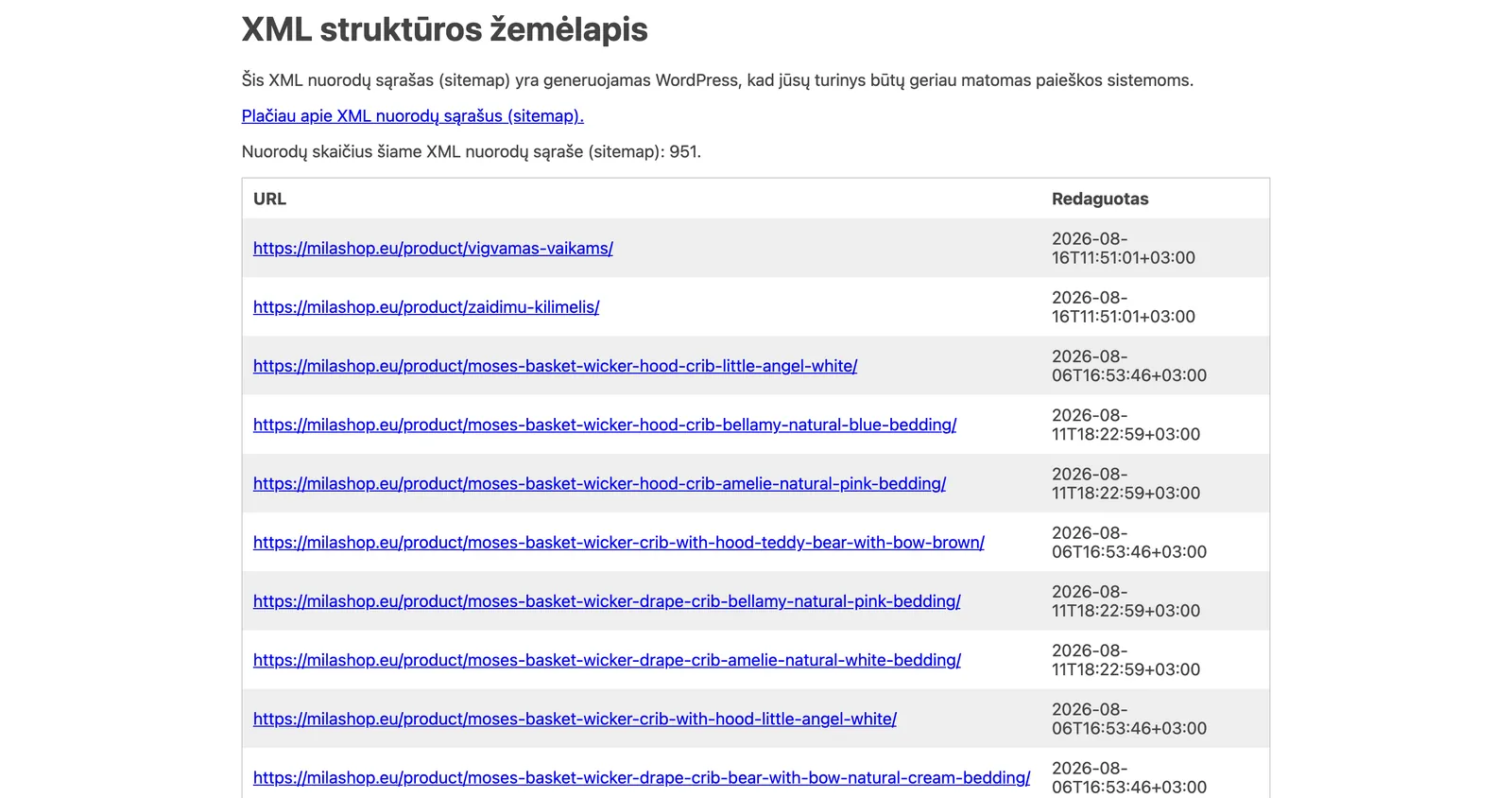Open hood-crib-bellamy-natural-blue-bedding link

point(605,425)
